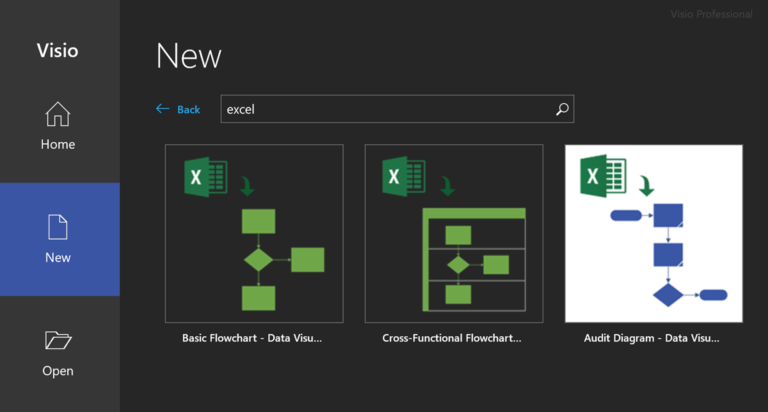Click the Visio heading in the sidebar
Screen dimensions: 768x412
[58, 51]
